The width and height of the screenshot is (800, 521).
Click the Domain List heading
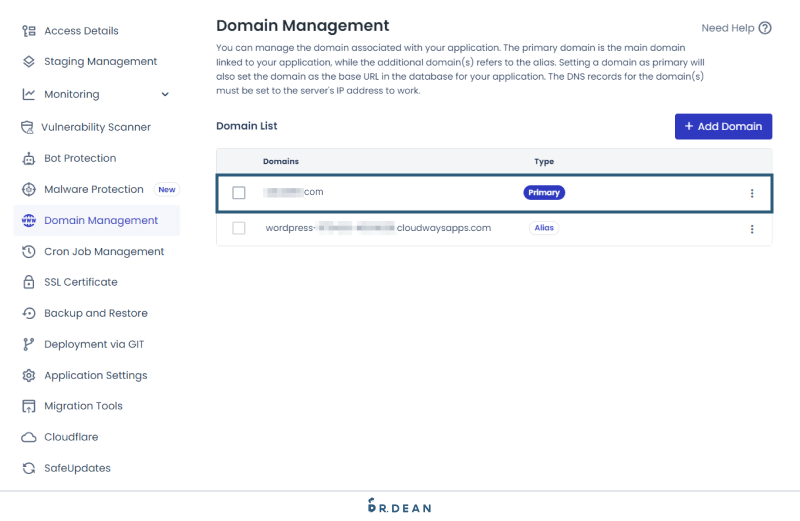coord(246,126)
